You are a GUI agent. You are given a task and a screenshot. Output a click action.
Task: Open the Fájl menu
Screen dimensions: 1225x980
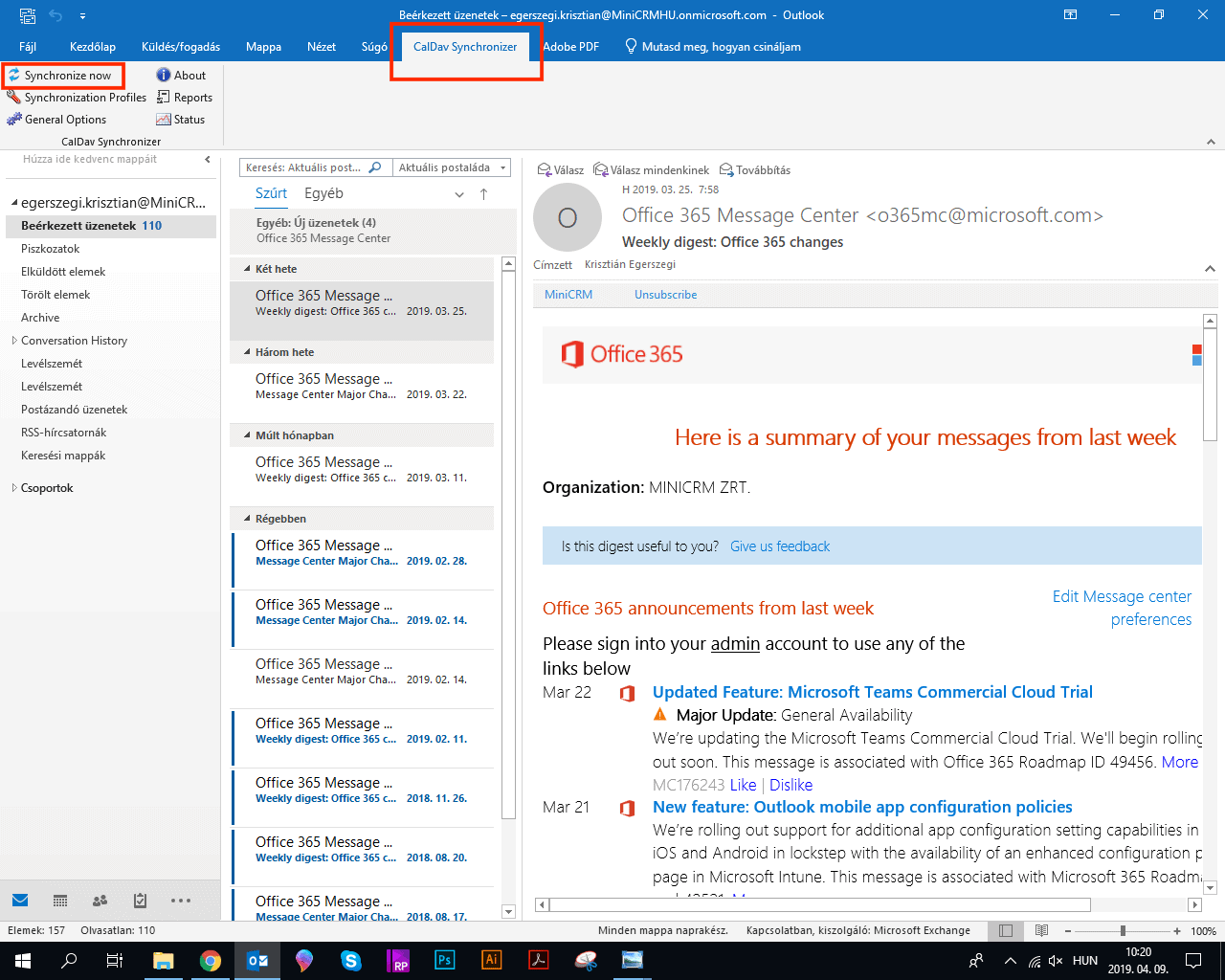[x=28, y=47]
